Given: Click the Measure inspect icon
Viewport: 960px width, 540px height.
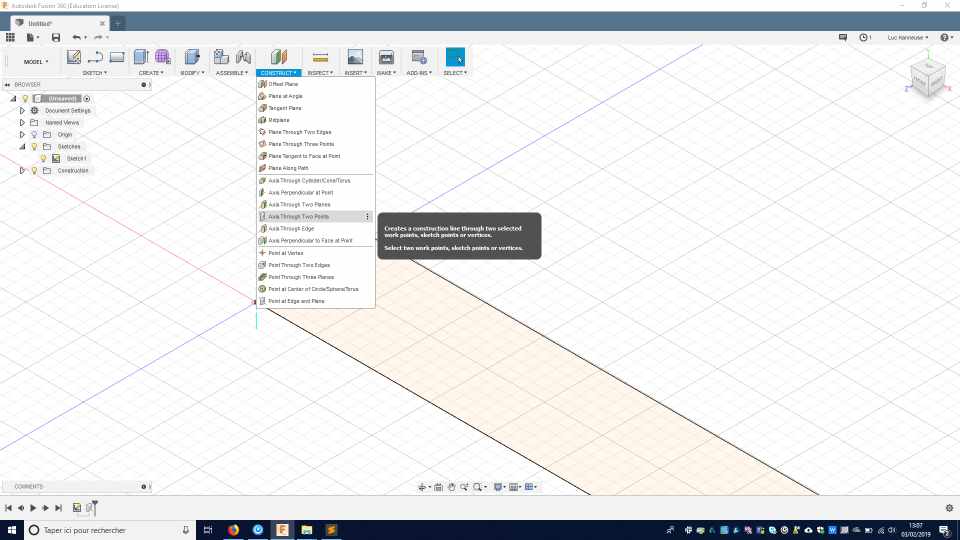Looking at the screenshot, I should 320,57.
